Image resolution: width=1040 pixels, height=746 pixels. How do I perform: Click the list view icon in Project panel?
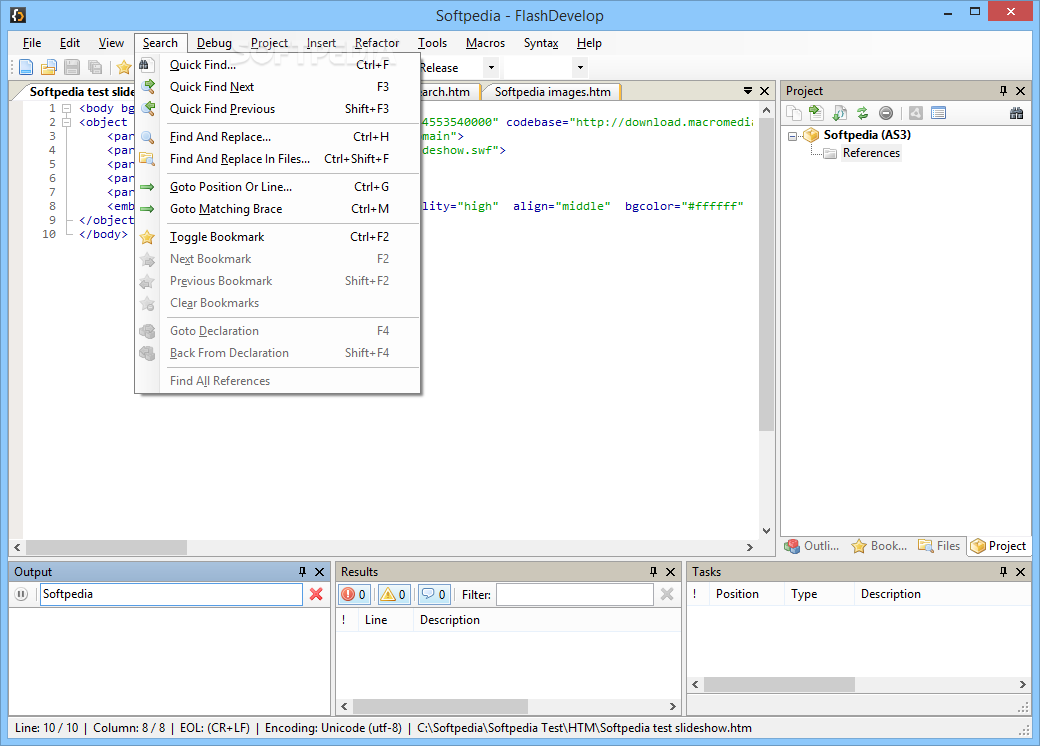click(939, 113)
